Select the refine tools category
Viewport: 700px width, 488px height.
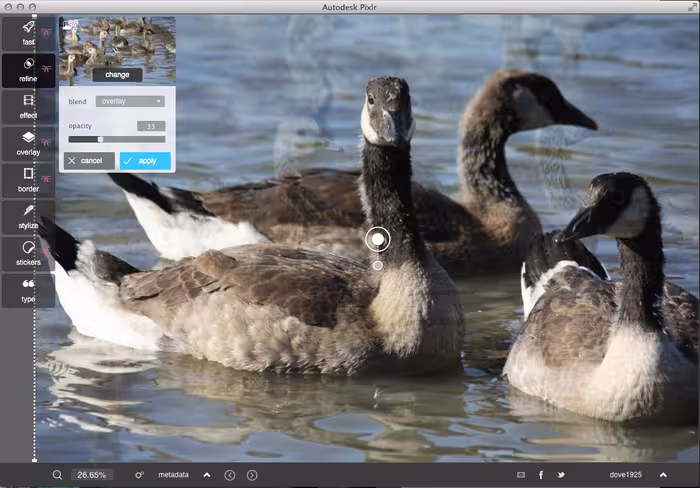(28, 70)
